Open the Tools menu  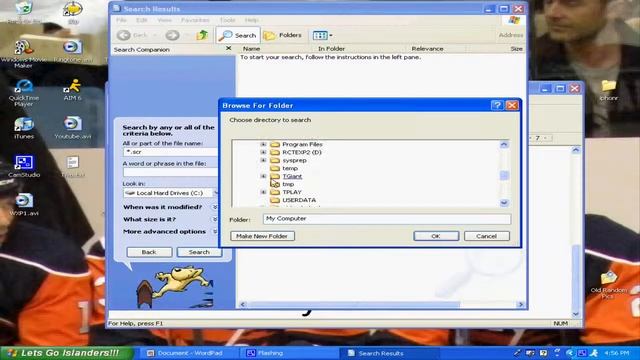pyautogui.click(x=227, y=20)
